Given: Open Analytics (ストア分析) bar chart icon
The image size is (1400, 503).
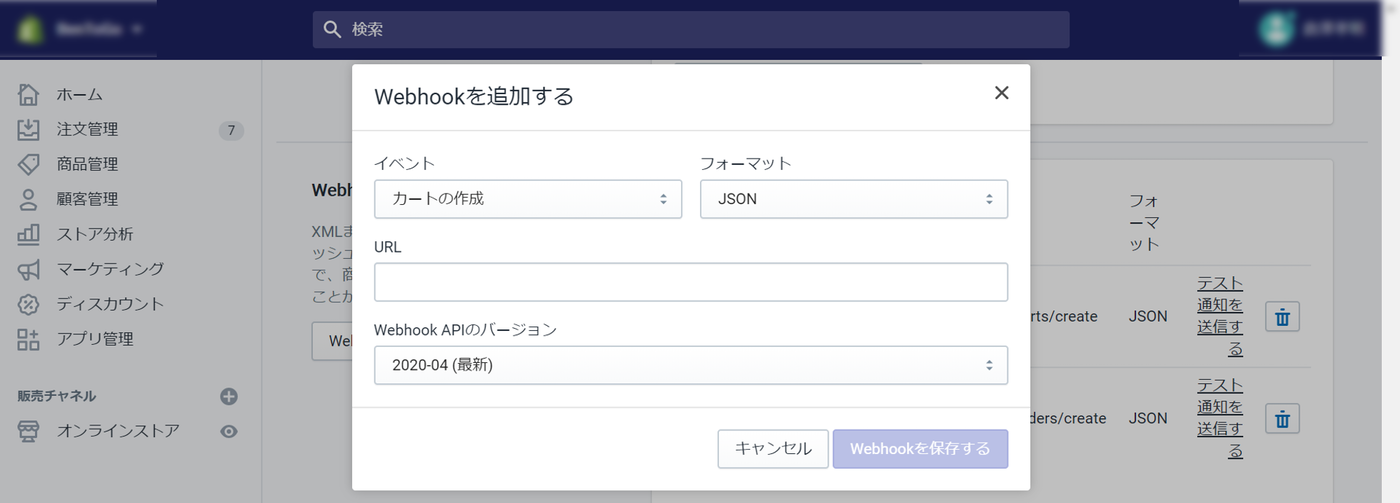Looking at the screenshot, I should [28, 234].
